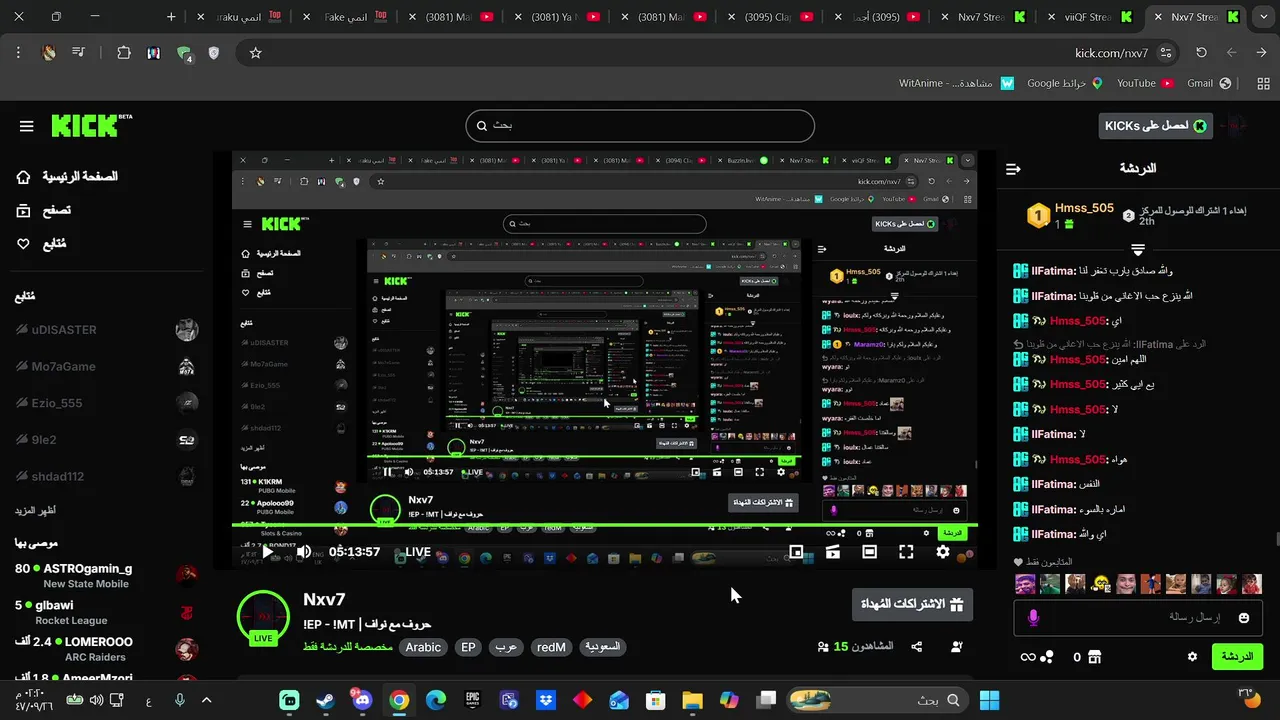Switch to the (3095) Clap YouTube tab

(x=768, y=17)
